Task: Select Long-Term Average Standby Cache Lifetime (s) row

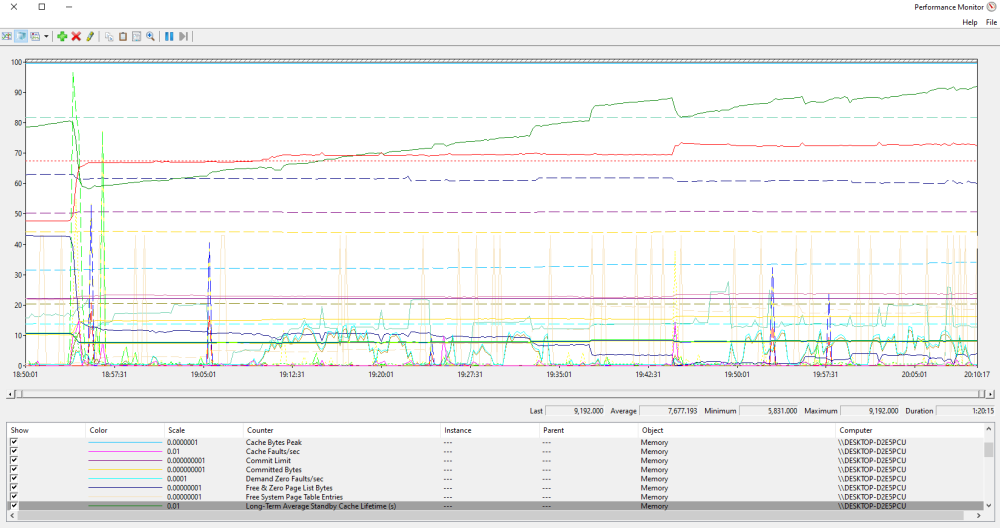Action: 496,506
